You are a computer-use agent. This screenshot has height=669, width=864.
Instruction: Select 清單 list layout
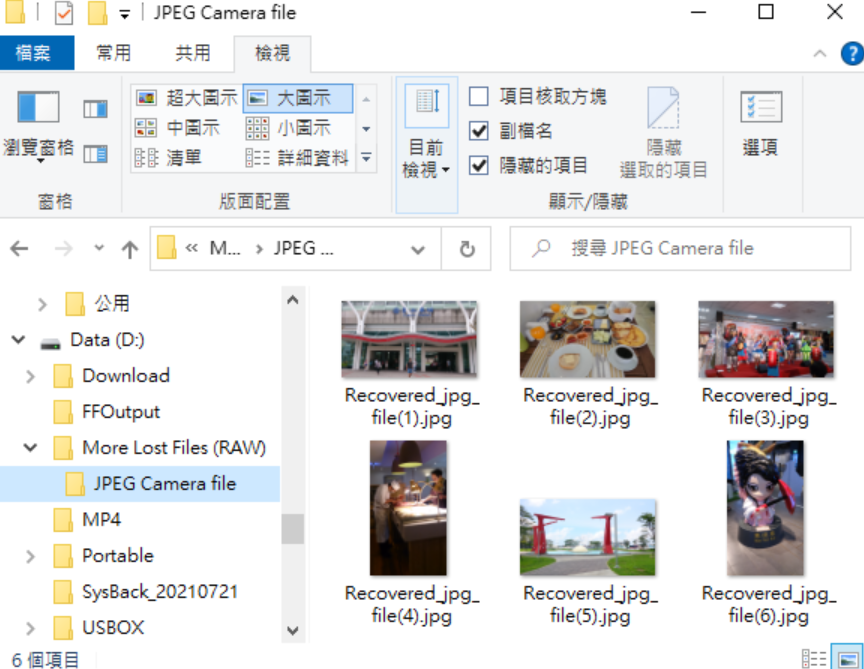click(169, 158)
